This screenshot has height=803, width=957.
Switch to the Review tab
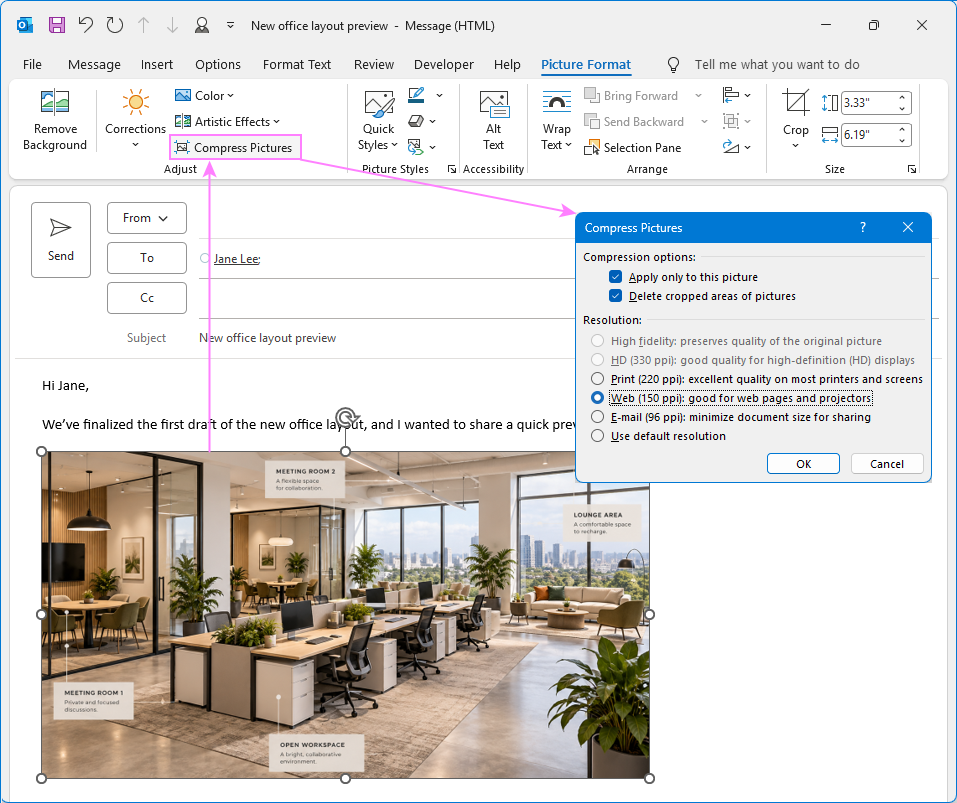pos(374,65)
